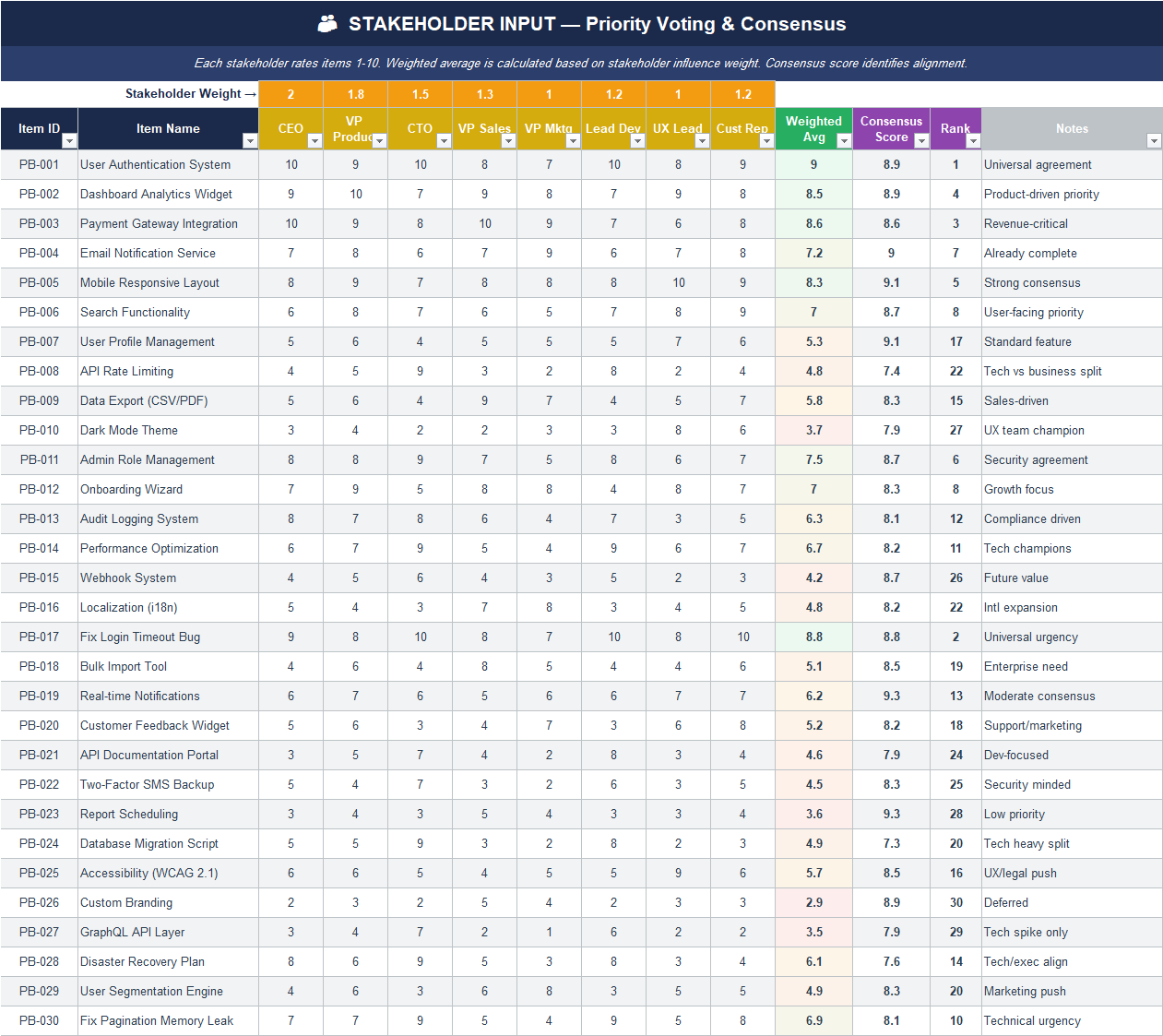Select the Disaster Recovery Plan cell
1163x1036 pixels.
click(x=168, y=961)
